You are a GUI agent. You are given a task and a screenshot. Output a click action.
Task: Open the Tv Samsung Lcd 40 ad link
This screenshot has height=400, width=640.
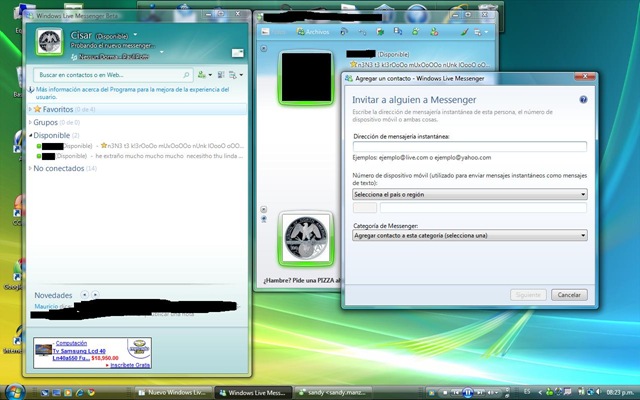pyautogui.click(x=79, y=351)
